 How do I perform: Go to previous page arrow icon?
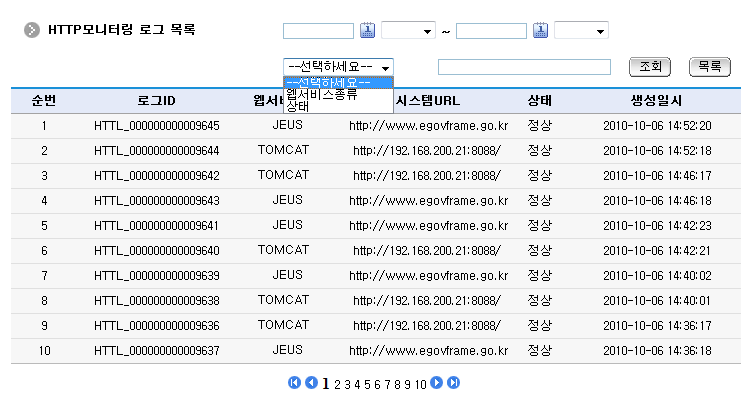311,383
